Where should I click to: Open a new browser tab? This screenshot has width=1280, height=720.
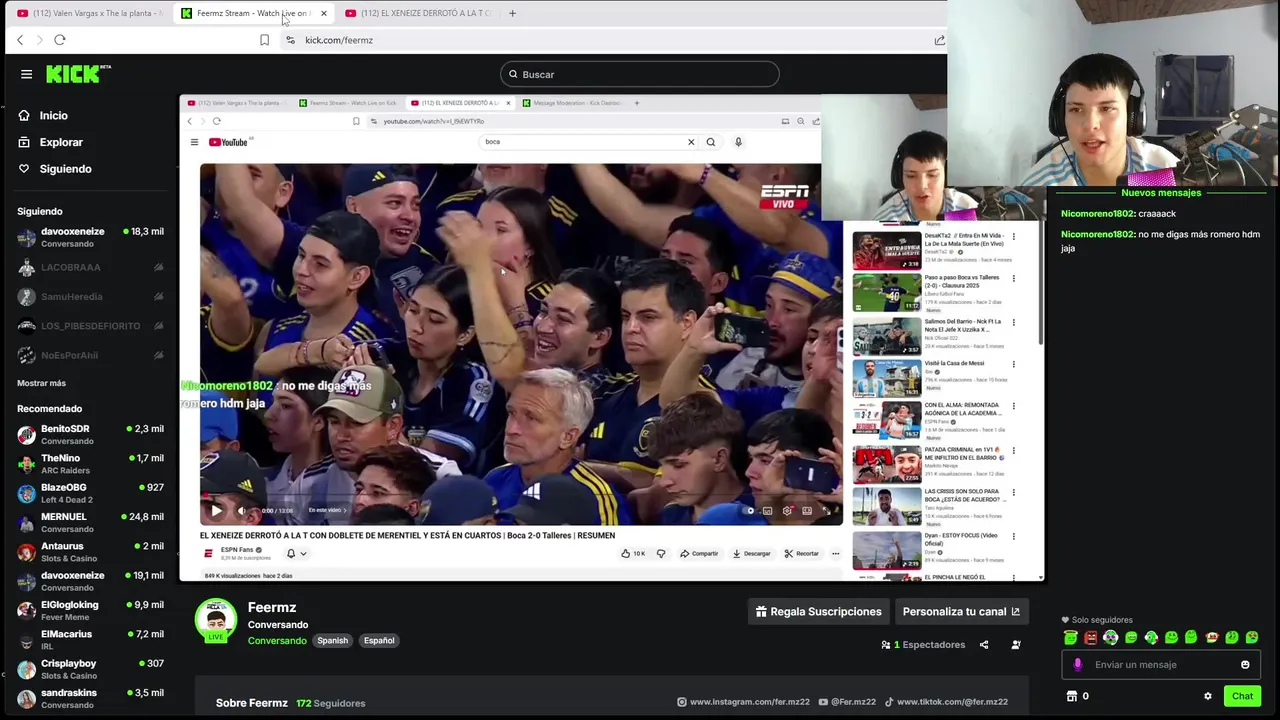pos(512,13)
